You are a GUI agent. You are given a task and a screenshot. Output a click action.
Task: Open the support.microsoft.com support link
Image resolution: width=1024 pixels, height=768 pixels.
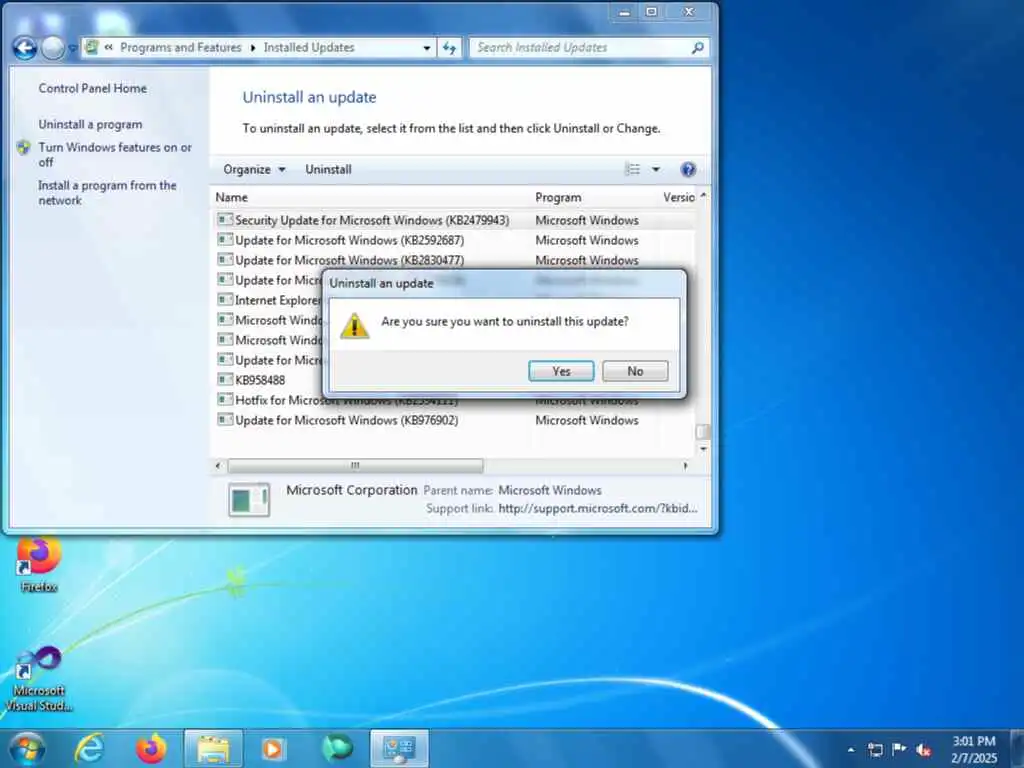598,508
